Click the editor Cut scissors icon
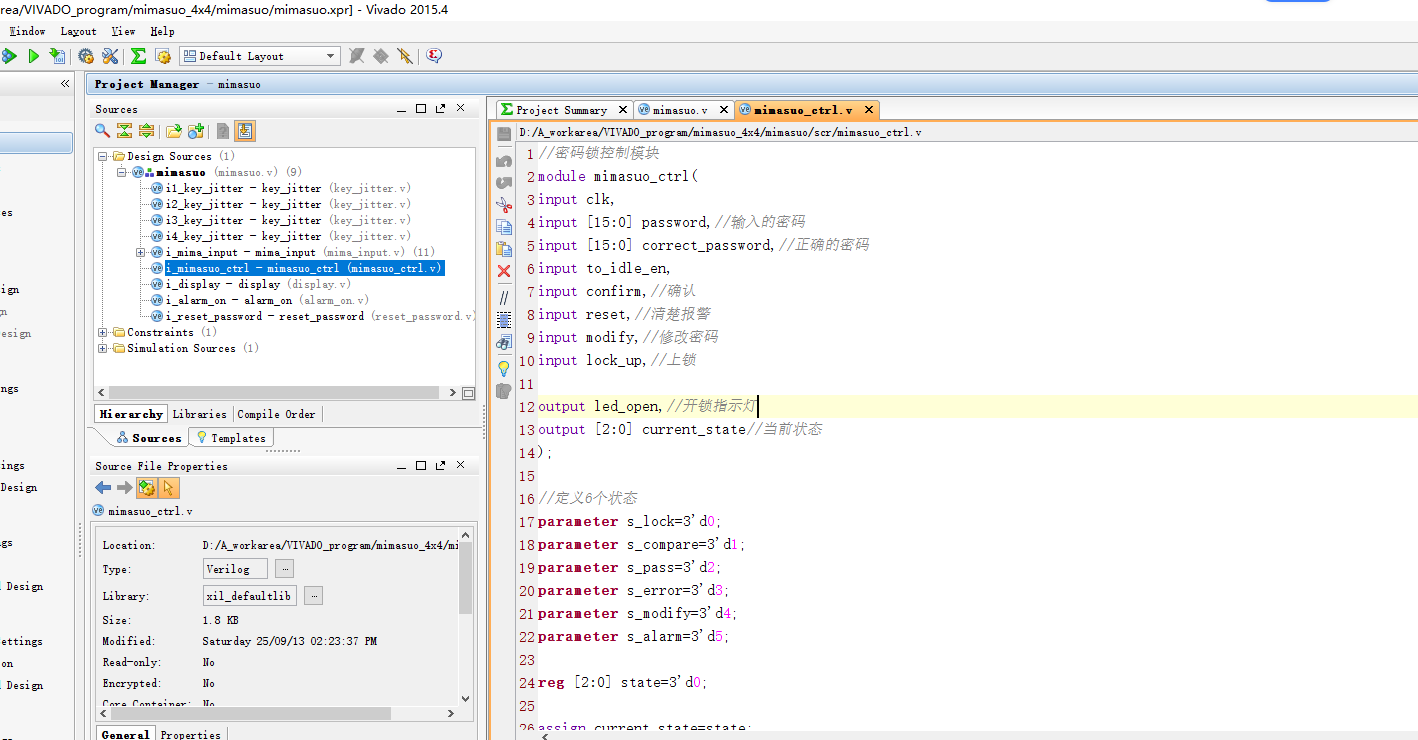The image size is (1418, 740). click(504, 204)
